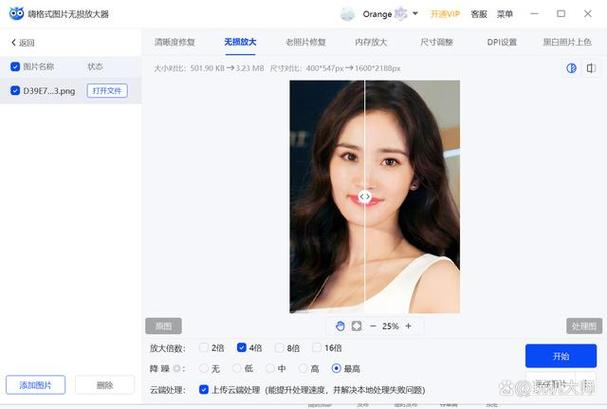Image resolution: width=607 pixels, height=409 pixels.
Task: Select 8倍 magnification
Action: pyautogui.click(x=279, y=347)
